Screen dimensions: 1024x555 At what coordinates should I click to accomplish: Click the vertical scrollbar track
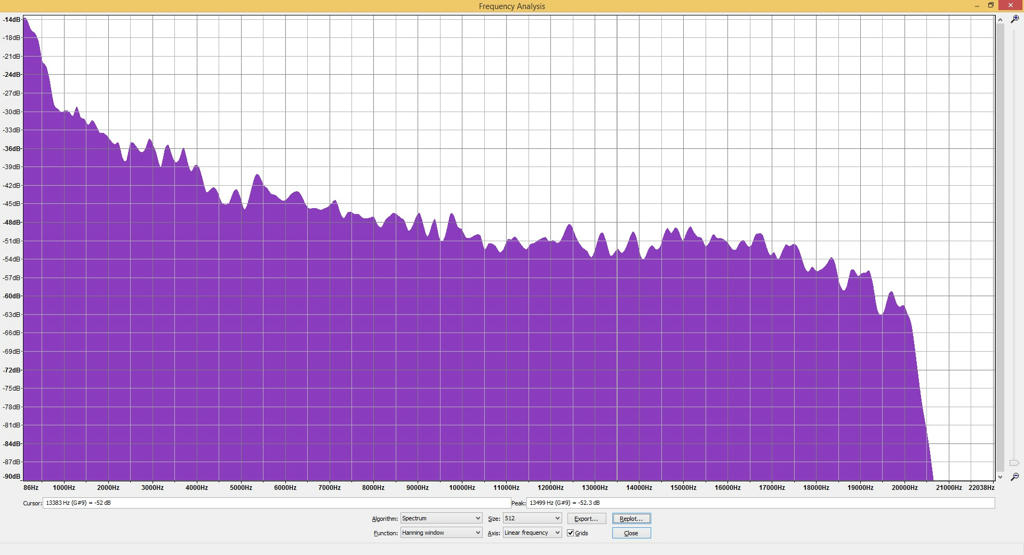[x=1000, y=250]
